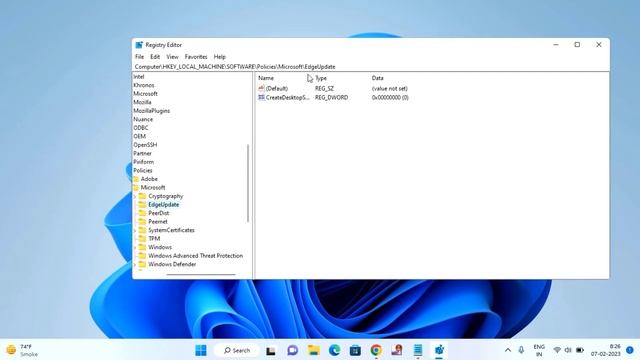Viewport: 640px width, 360px height.
Task: Open File Explorer from the taskbar
Action: [313, 350]
